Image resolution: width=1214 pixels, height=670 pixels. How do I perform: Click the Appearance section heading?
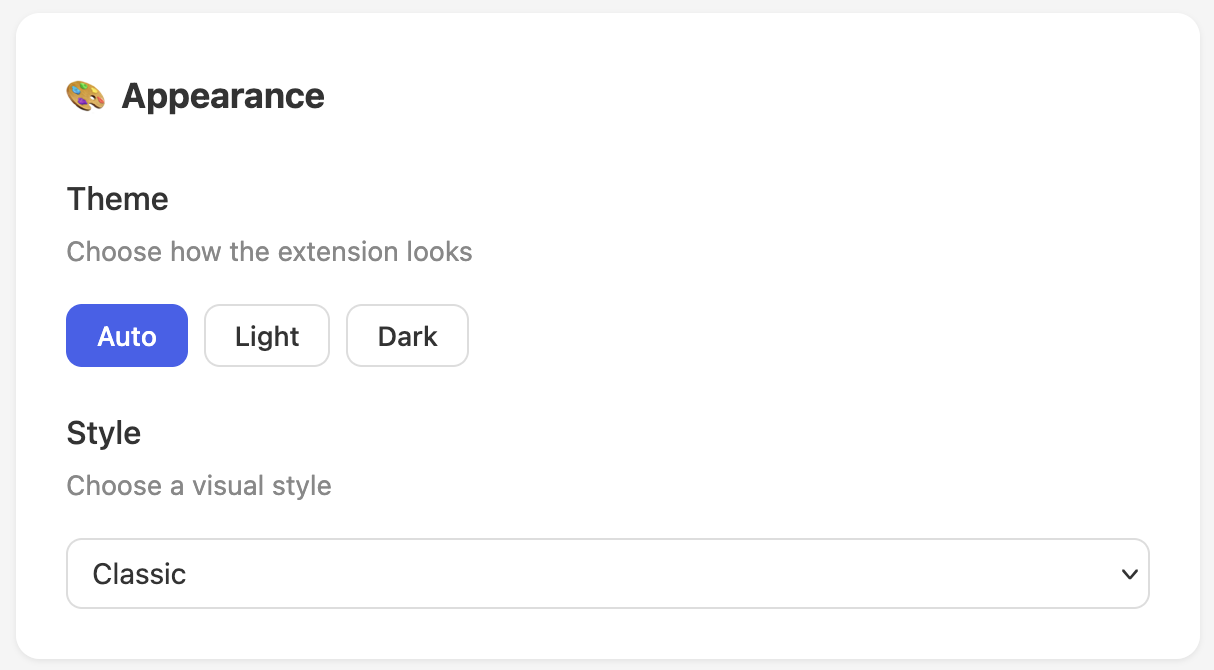(222, 96)
